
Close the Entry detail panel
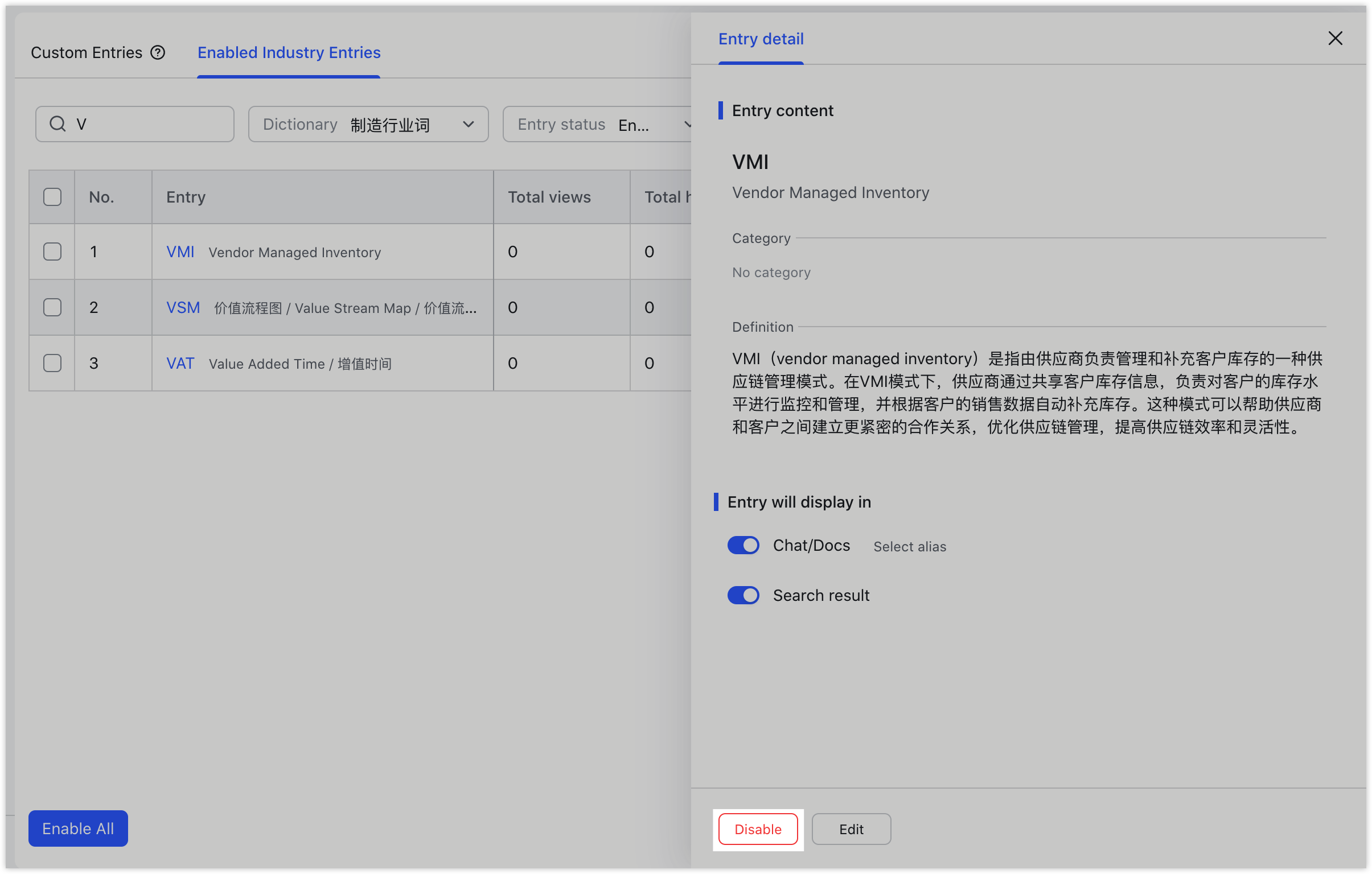(x=1336, y=38)
